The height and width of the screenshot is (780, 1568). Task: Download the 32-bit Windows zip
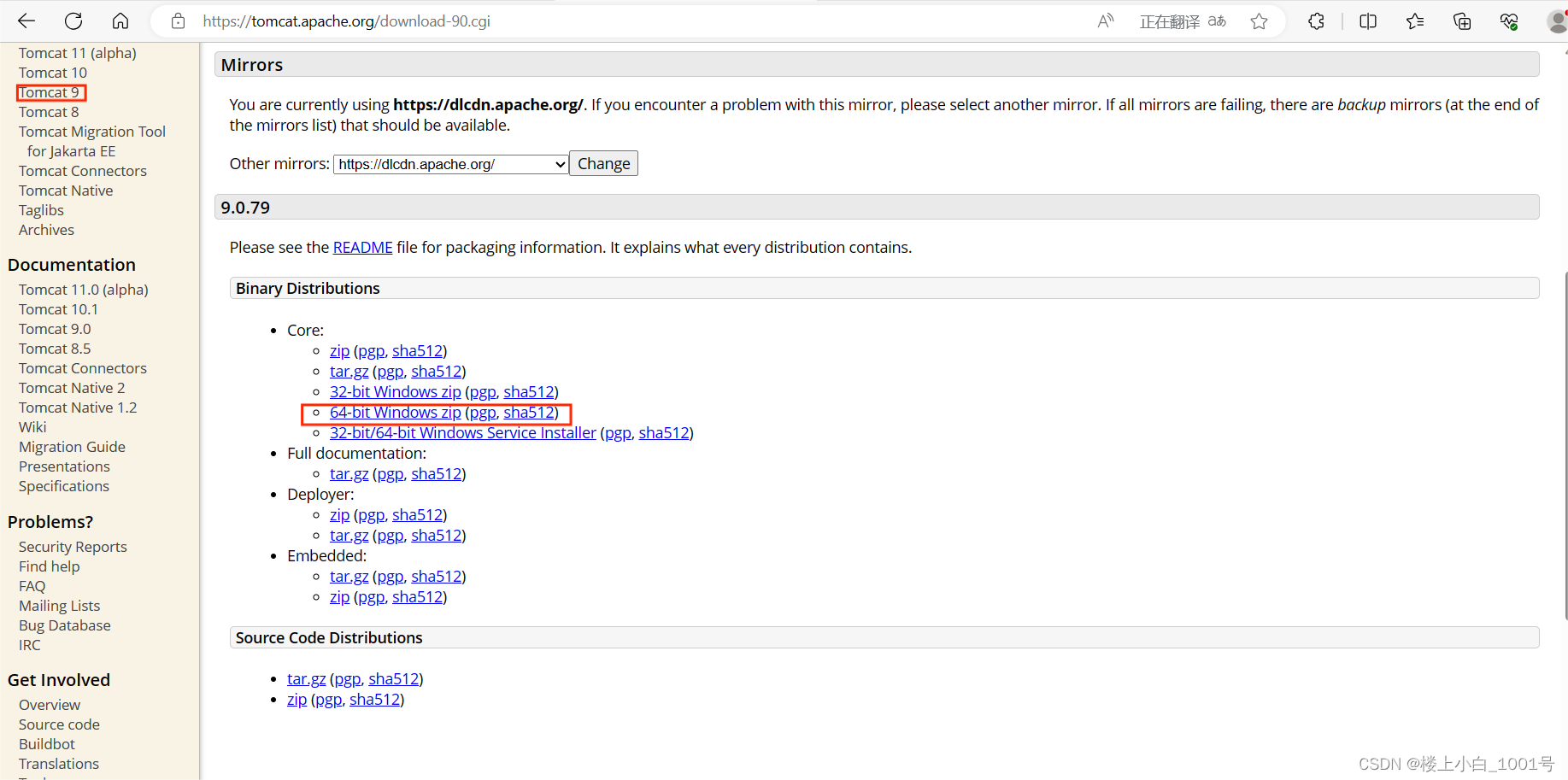(395, 392)
